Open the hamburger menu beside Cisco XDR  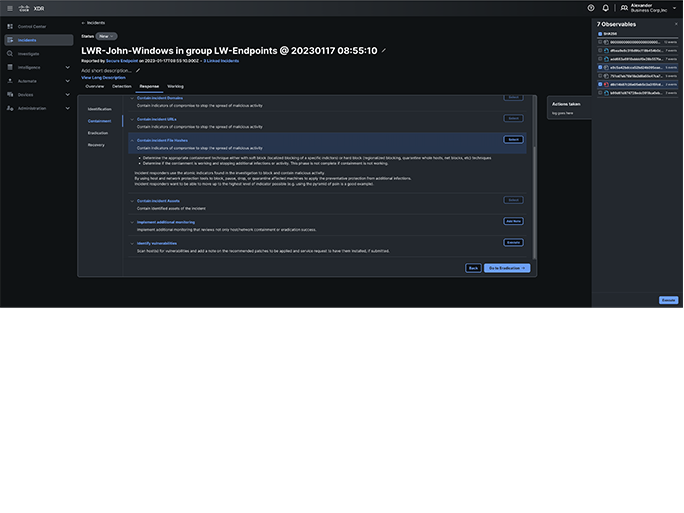10,8
